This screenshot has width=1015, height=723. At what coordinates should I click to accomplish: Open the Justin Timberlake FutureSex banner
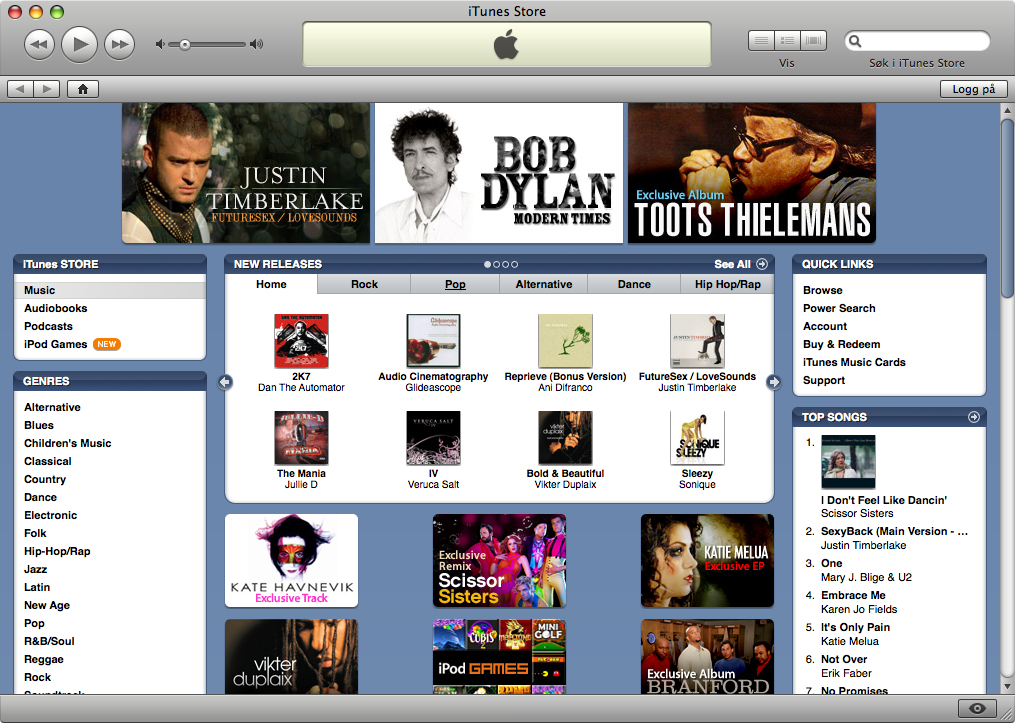(246, 173)
